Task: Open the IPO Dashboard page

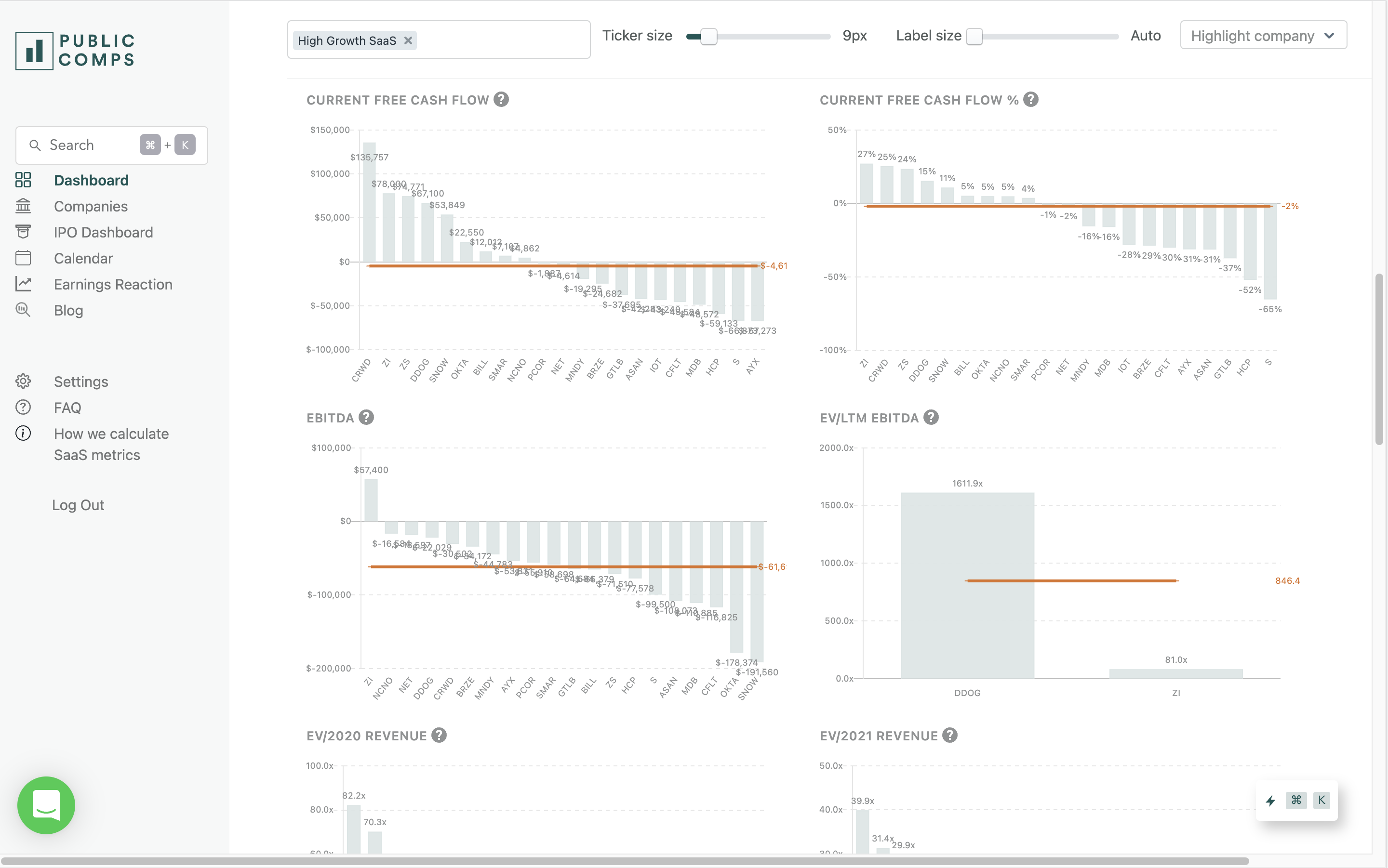Action: [103, 233]
